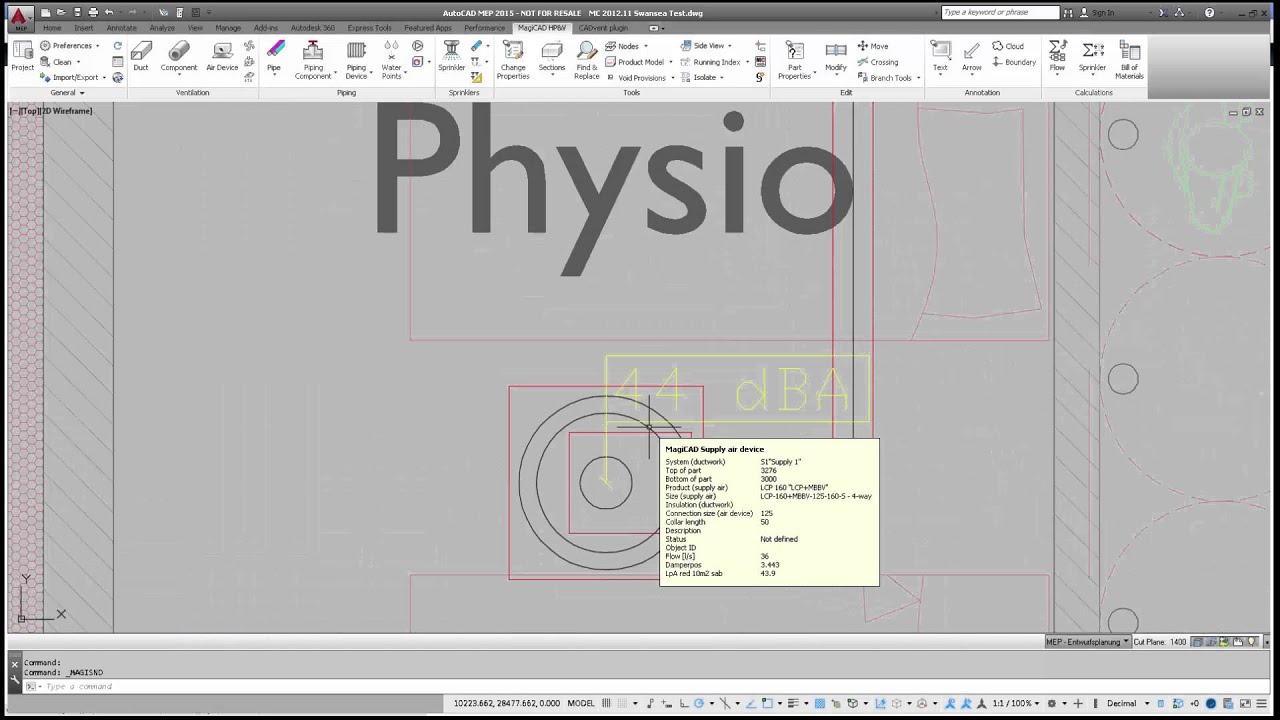The width and height of the screenshot is (1280, 720).
Task: Click Product Model button
Action: (638, 62)
